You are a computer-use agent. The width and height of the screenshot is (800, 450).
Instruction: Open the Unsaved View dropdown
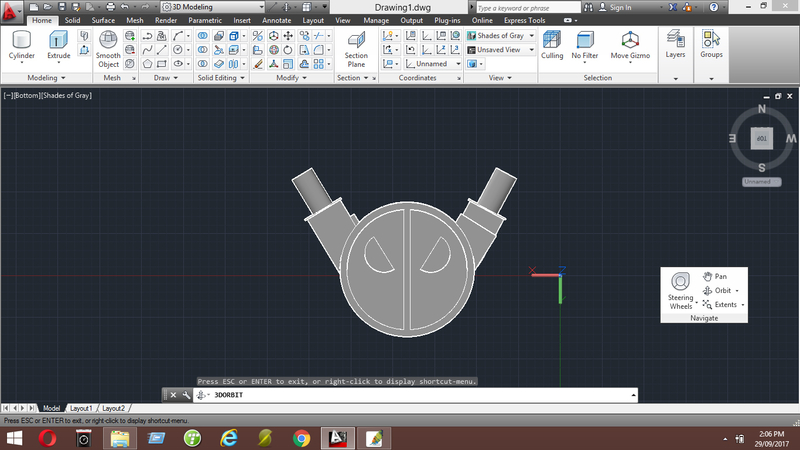pos(501,49)
